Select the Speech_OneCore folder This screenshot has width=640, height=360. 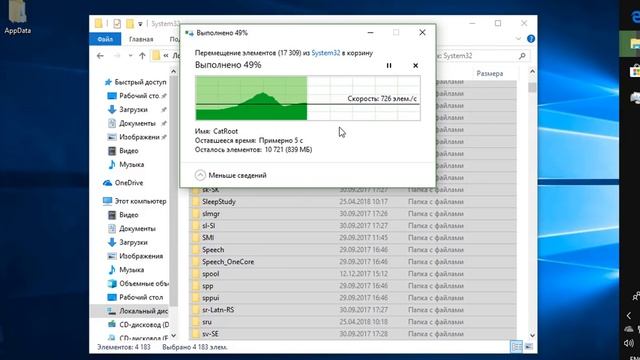(228, 262)
